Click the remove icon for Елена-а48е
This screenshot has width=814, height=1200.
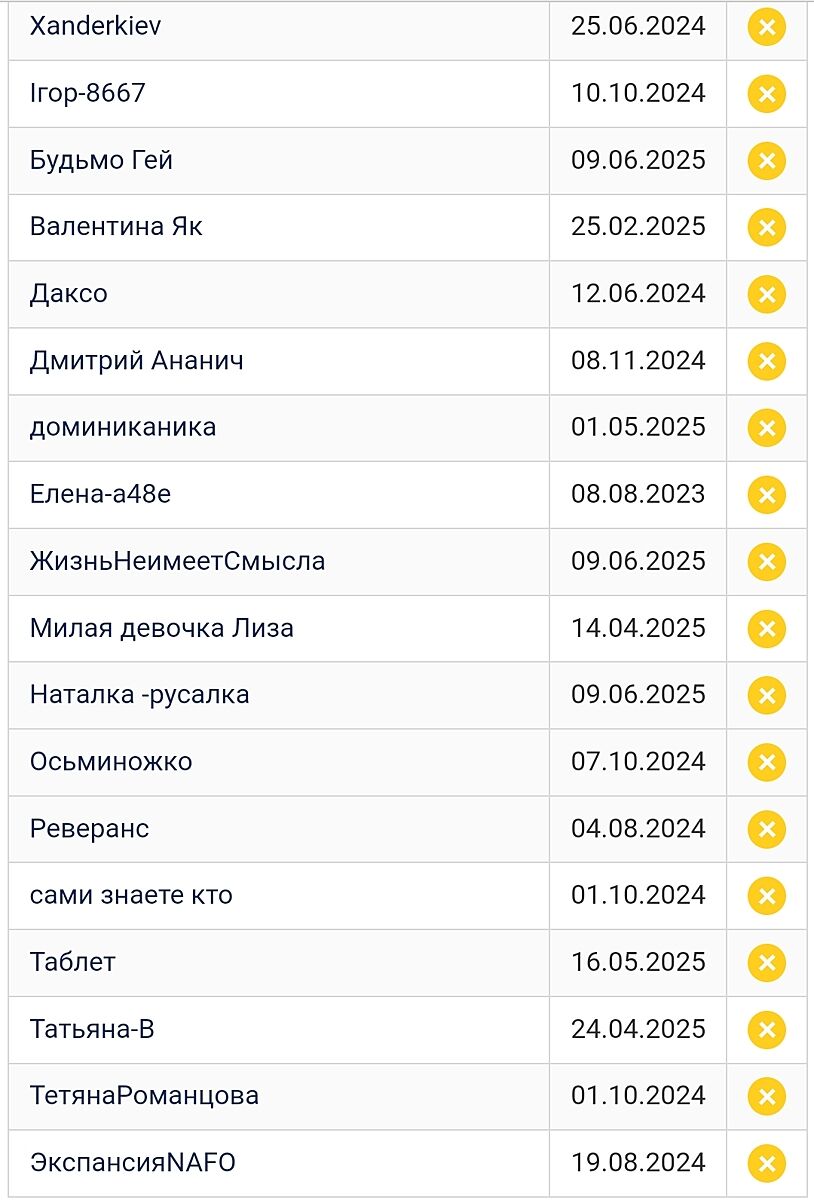coord(766,495)
